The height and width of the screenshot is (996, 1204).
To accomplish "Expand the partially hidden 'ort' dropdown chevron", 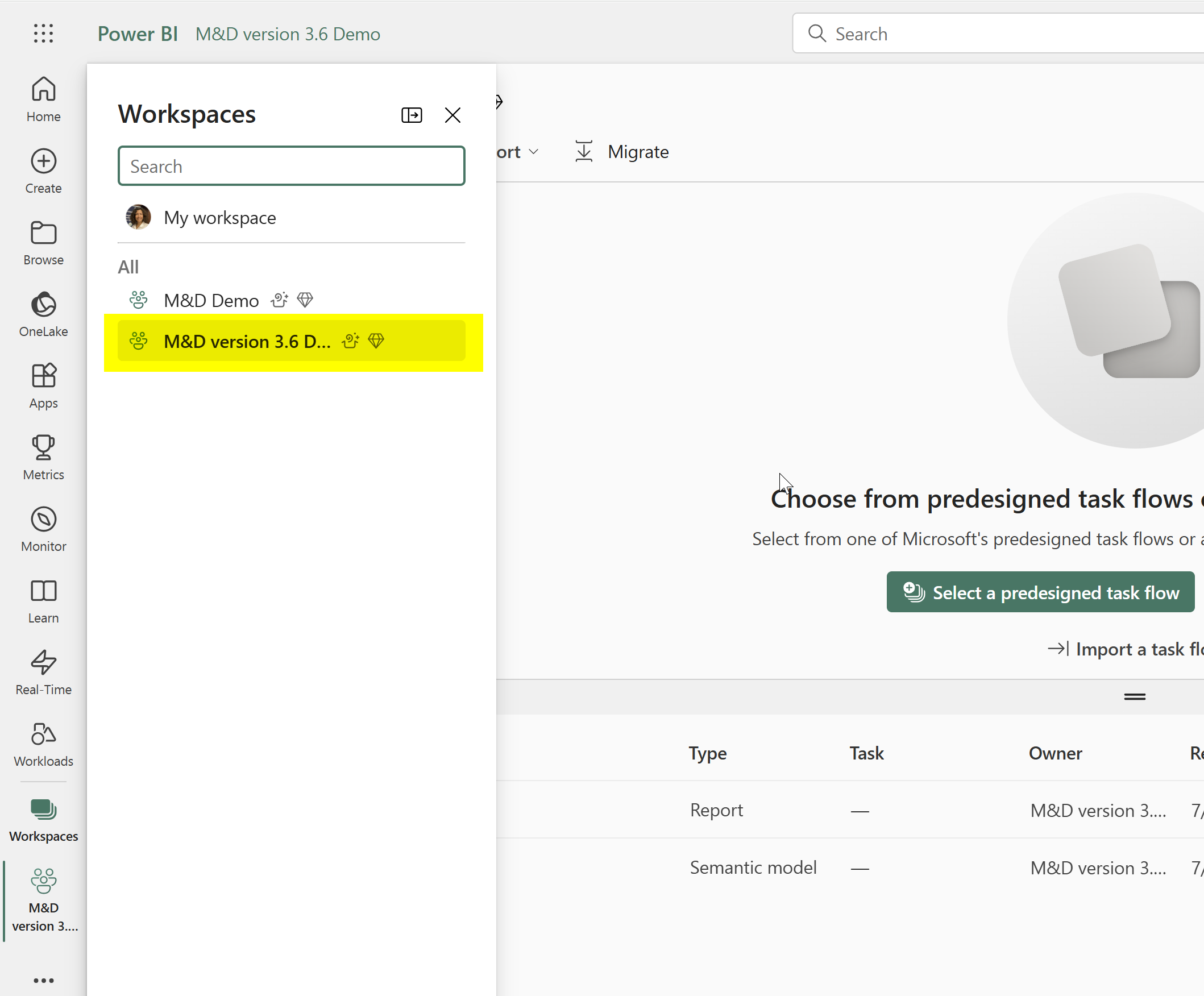I will 534,152.
